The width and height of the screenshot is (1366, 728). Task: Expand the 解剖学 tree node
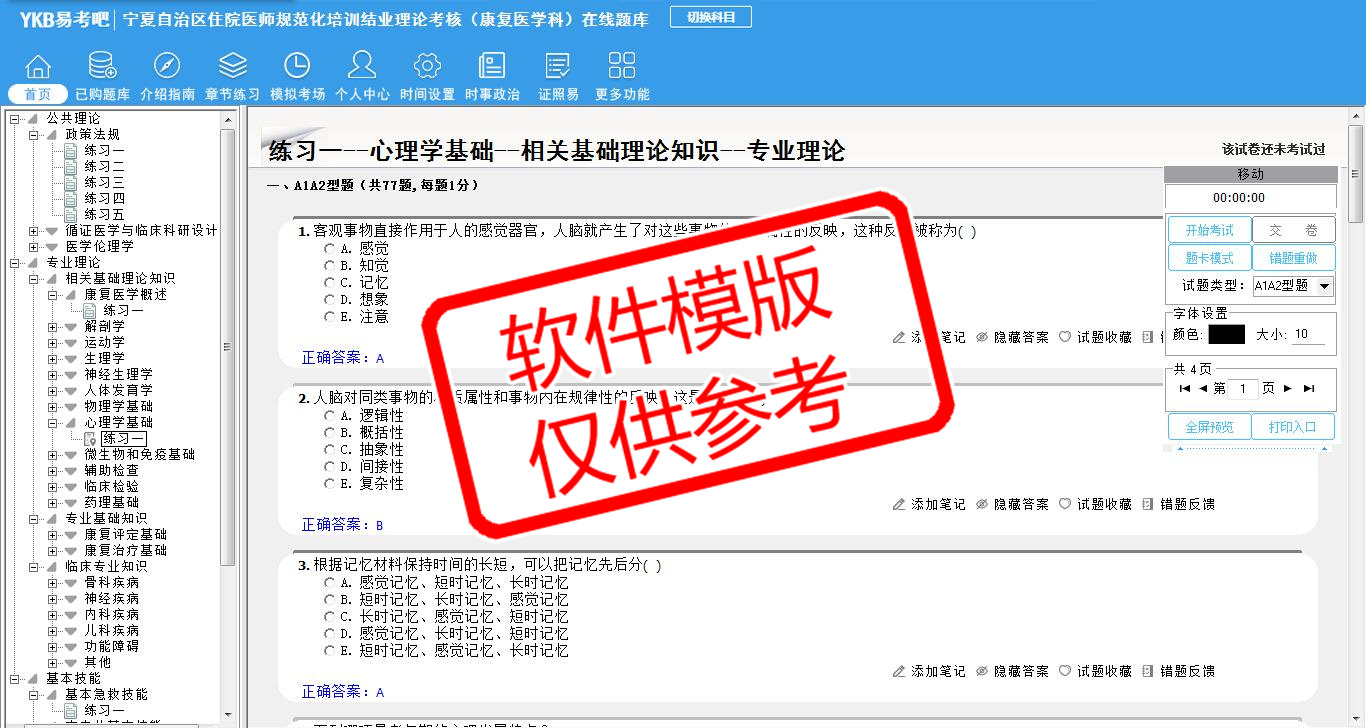tap(53, 327)
